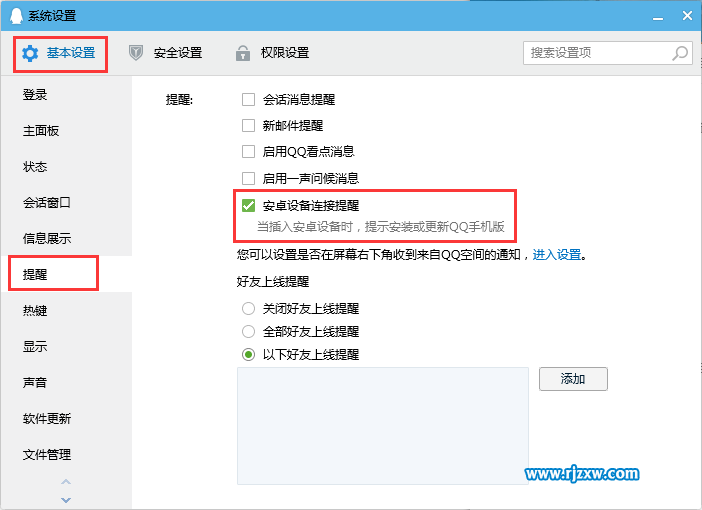Click the 添加 button
The image size is (702, 510).
click(x=573, y=379)
